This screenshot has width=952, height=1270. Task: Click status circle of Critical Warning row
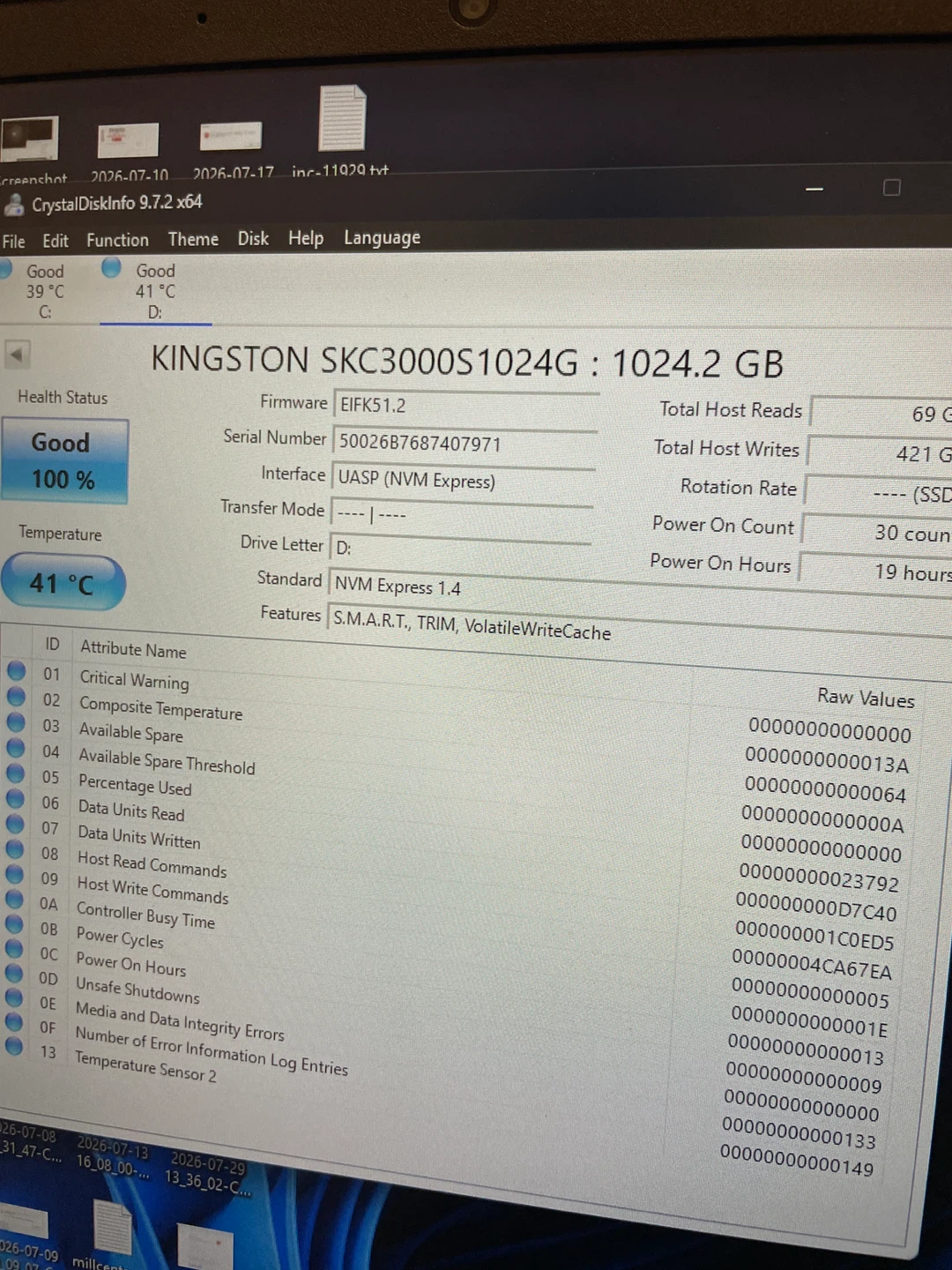[16, 671]
